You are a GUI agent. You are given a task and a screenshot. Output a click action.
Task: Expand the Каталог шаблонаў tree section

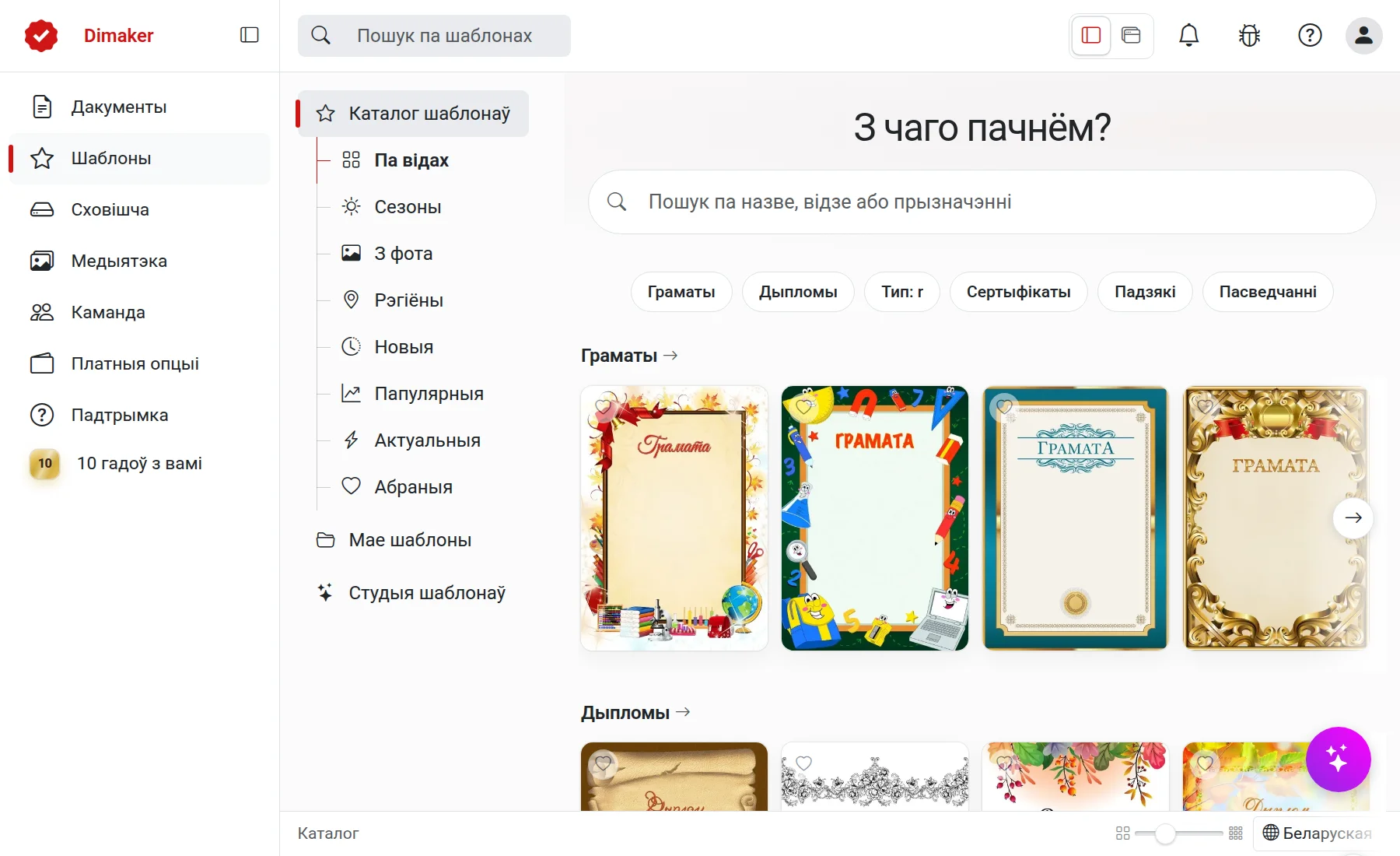coord(414,114)
